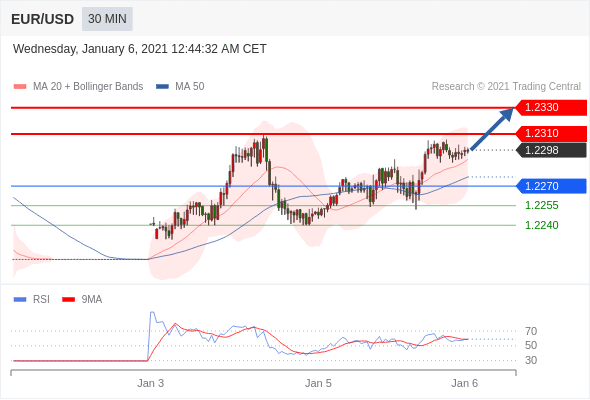Click the 30 MIN timeframe badge
This screenshot has height=400, width=590.
(x=107, y=19)
